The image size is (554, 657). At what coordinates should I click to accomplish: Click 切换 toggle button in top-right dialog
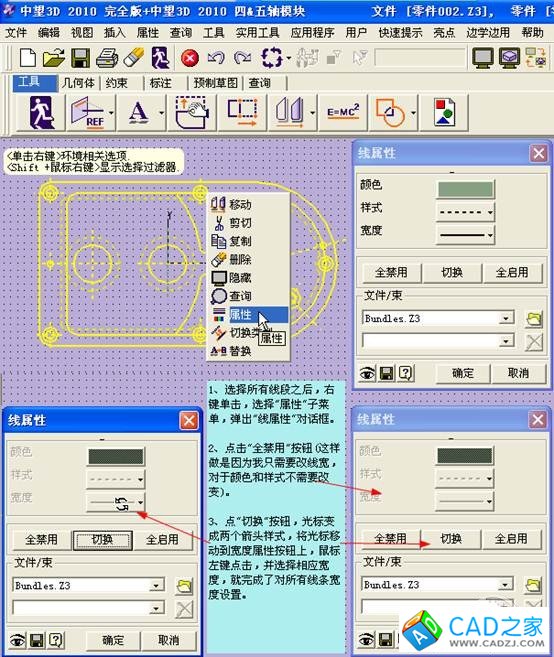point(452,272)
